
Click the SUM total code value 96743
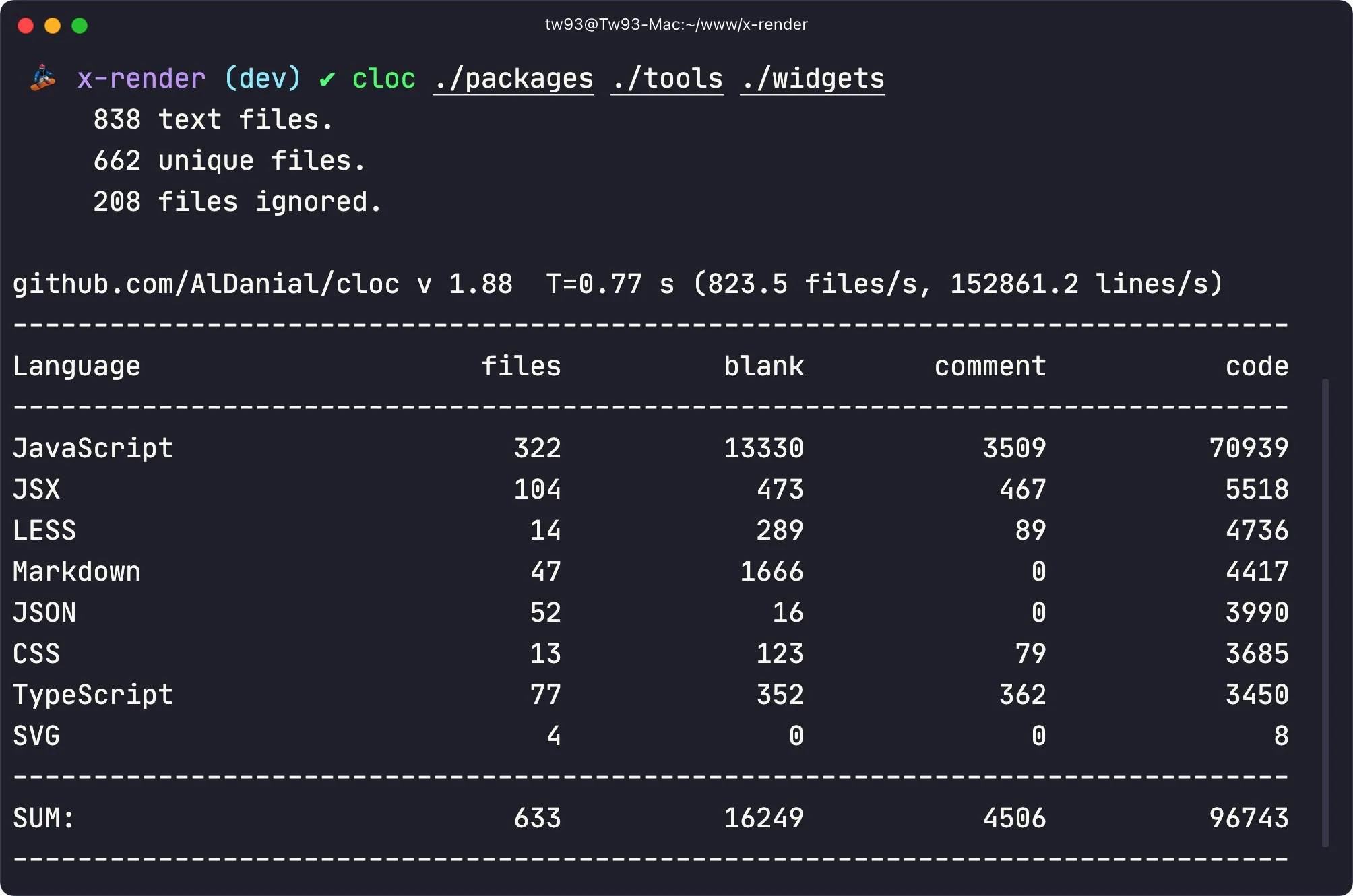click(x=1249, y=818)
